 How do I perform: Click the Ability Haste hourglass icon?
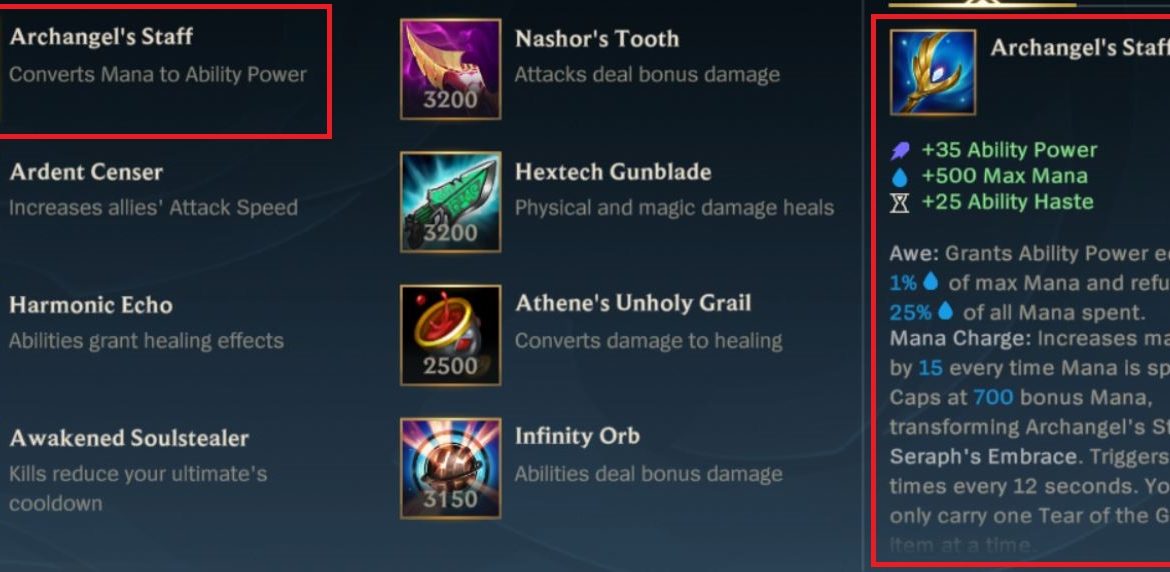[x=900, y=202]
